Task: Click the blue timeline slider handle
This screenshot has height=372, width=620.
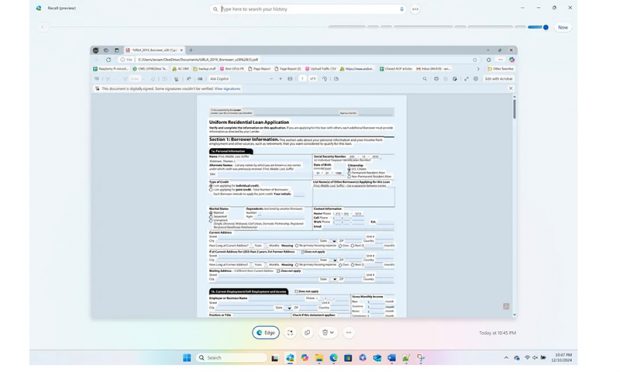Action: pos(546,27)
